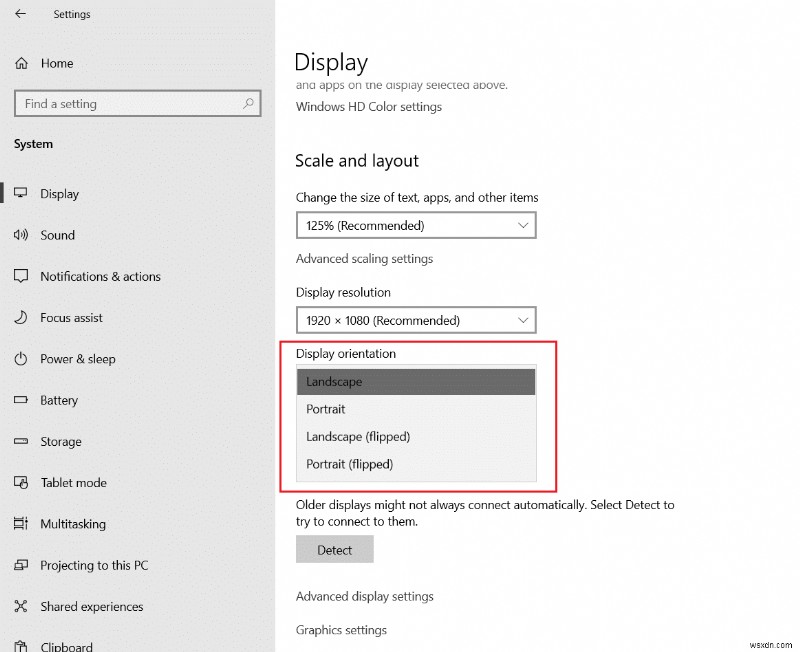
Task: Open Windows HD Color settings
Action: (368, 107)
